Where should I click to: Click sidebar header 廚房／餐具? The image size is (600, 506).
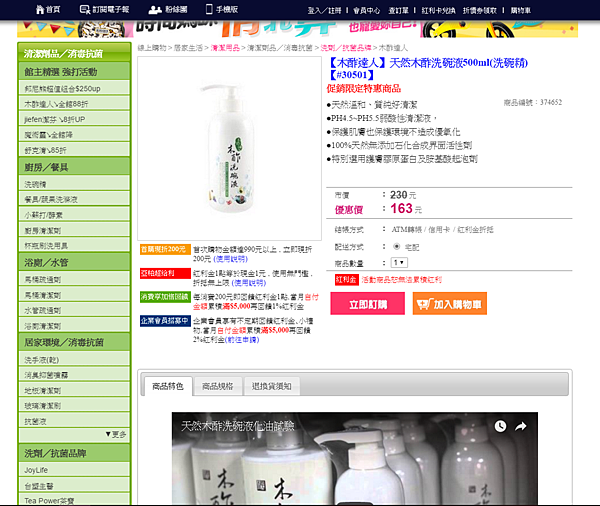74,167
